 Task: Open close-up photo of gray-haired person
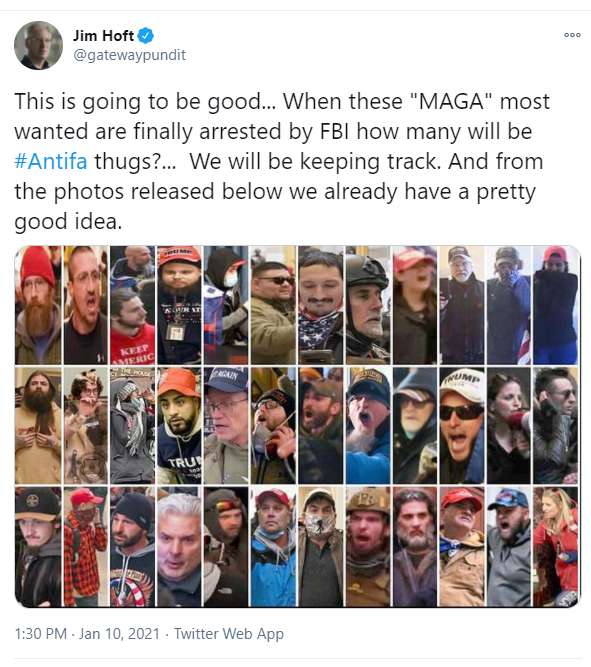tap(179, 547)
